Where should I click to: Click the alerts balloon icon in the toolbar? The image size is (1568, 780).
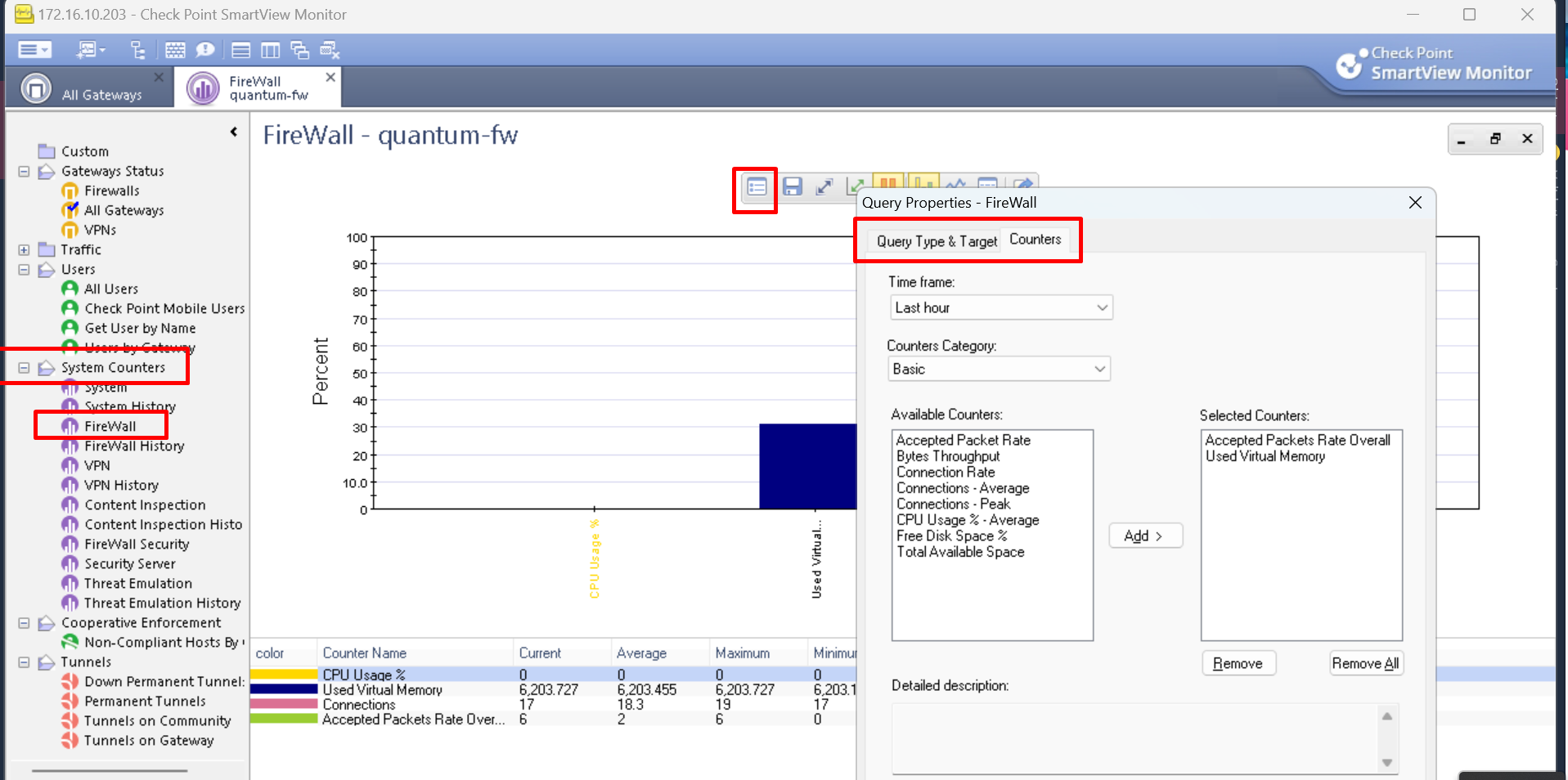pyautogui.click(x=204, y=50)
